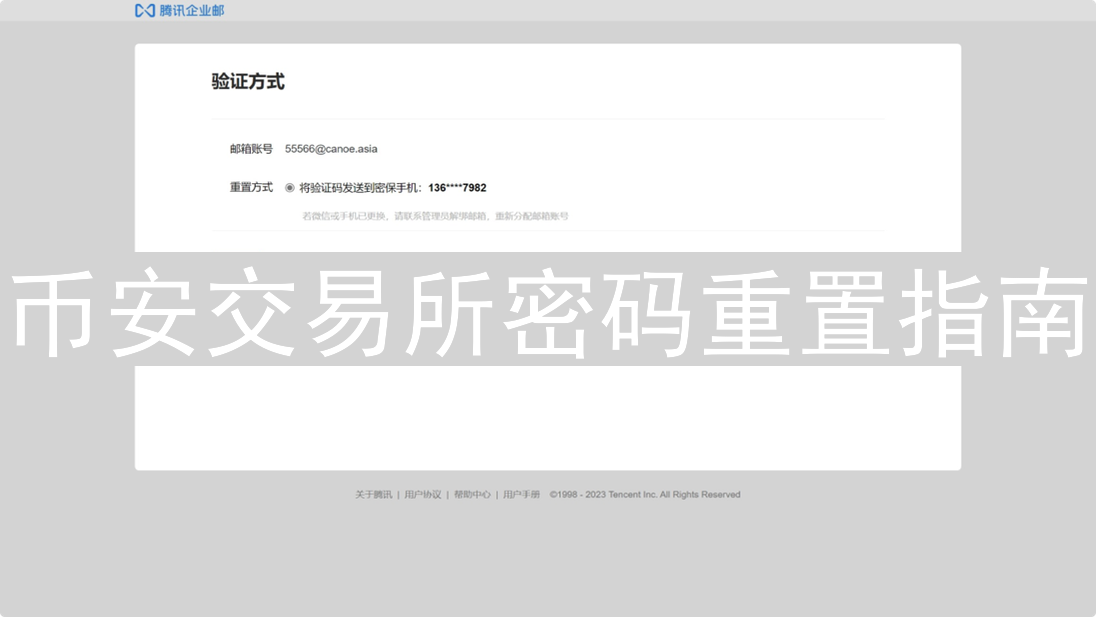This screenshot has width=1096, height=617.
Task: Click the 验证方式 heading
Action: (x=248, y=82)
